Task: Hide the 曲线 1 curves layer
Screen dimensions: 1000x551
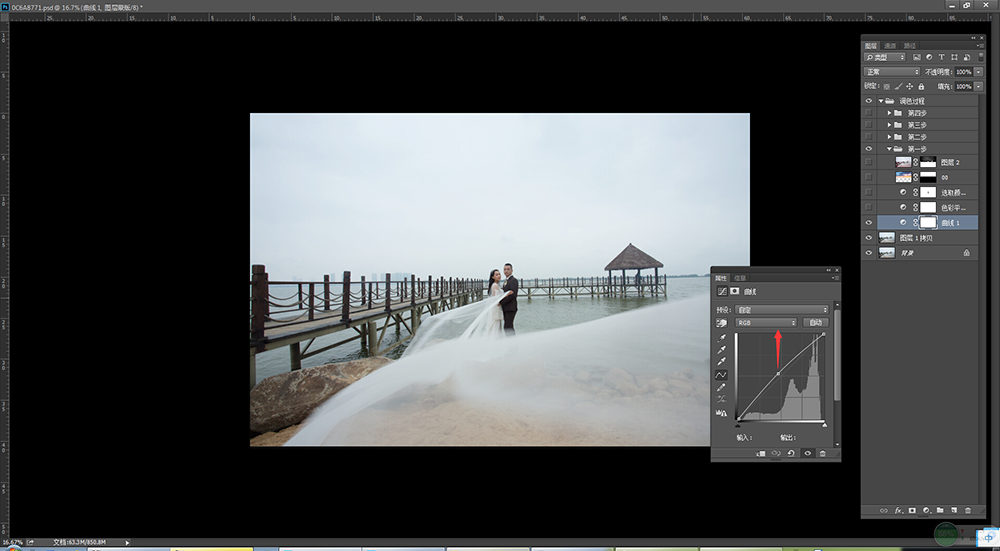Action: pyautogui.click(x=868, y=223)
